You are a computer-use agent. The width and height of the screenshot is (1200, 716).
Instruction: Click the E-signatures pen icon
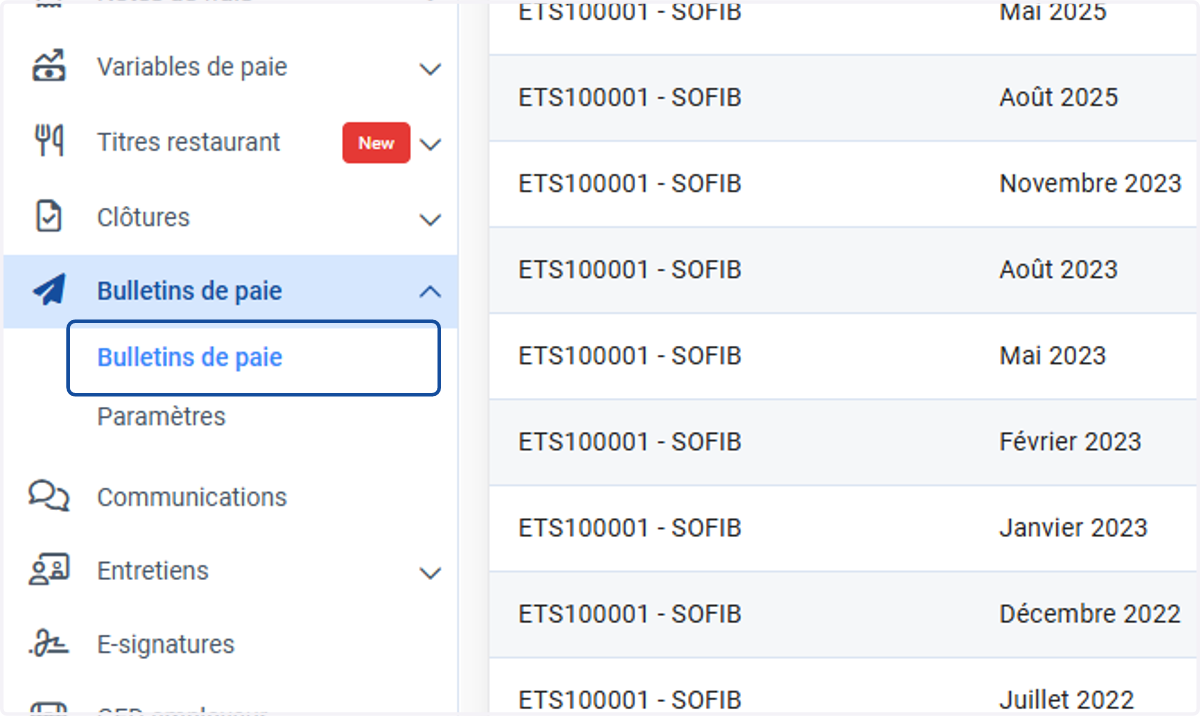click(x=49, y=644)
